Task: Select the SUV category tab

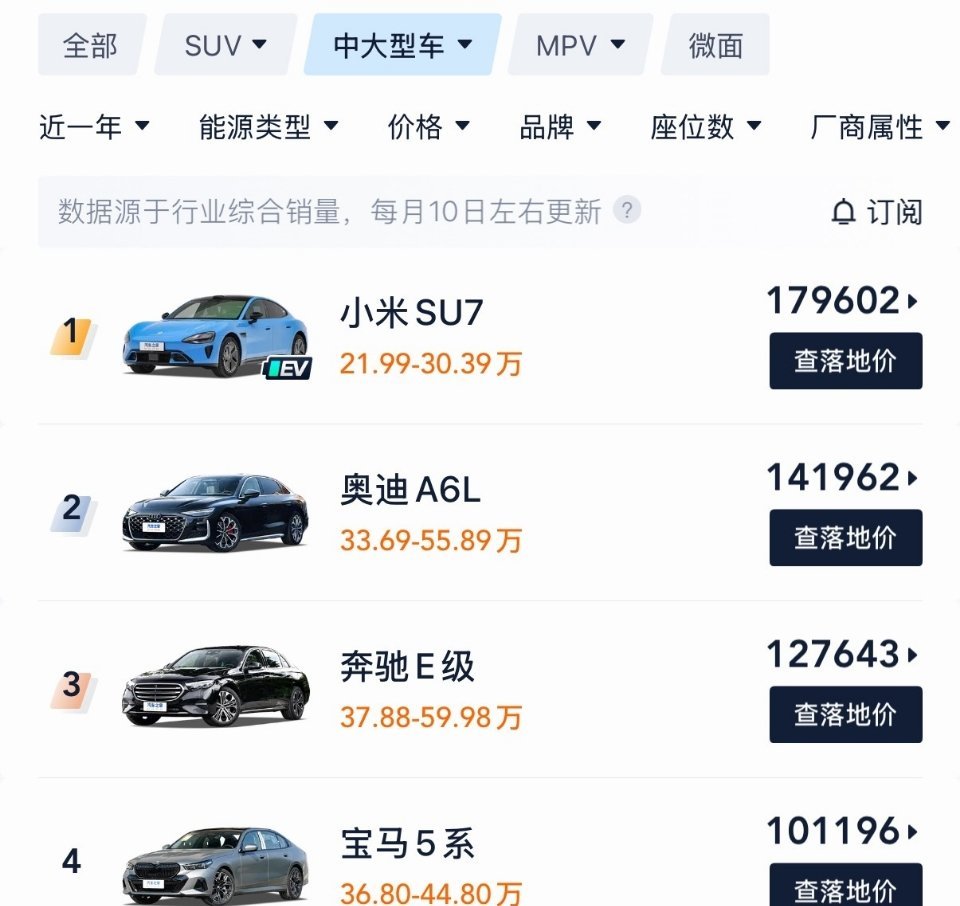Action: click(225, 45)
